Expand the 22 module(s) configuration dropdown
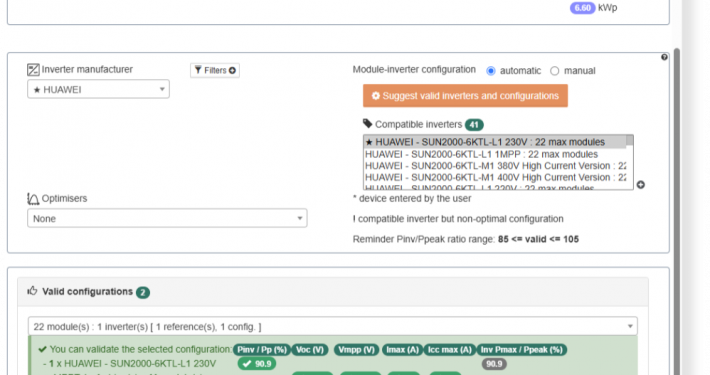 [x=332, y=327]
